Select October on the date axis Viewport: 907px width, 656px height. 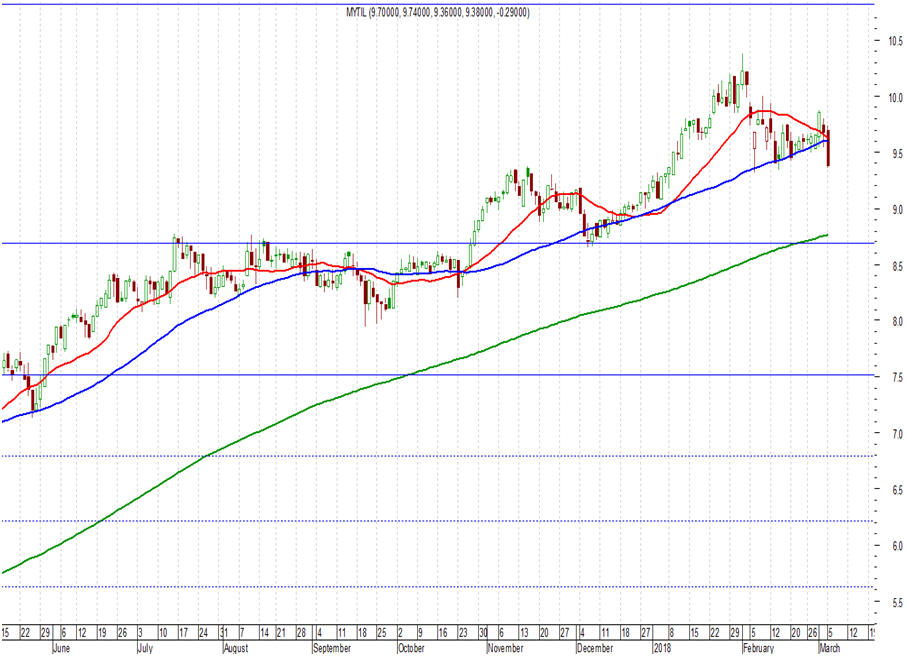coord(411,648)
